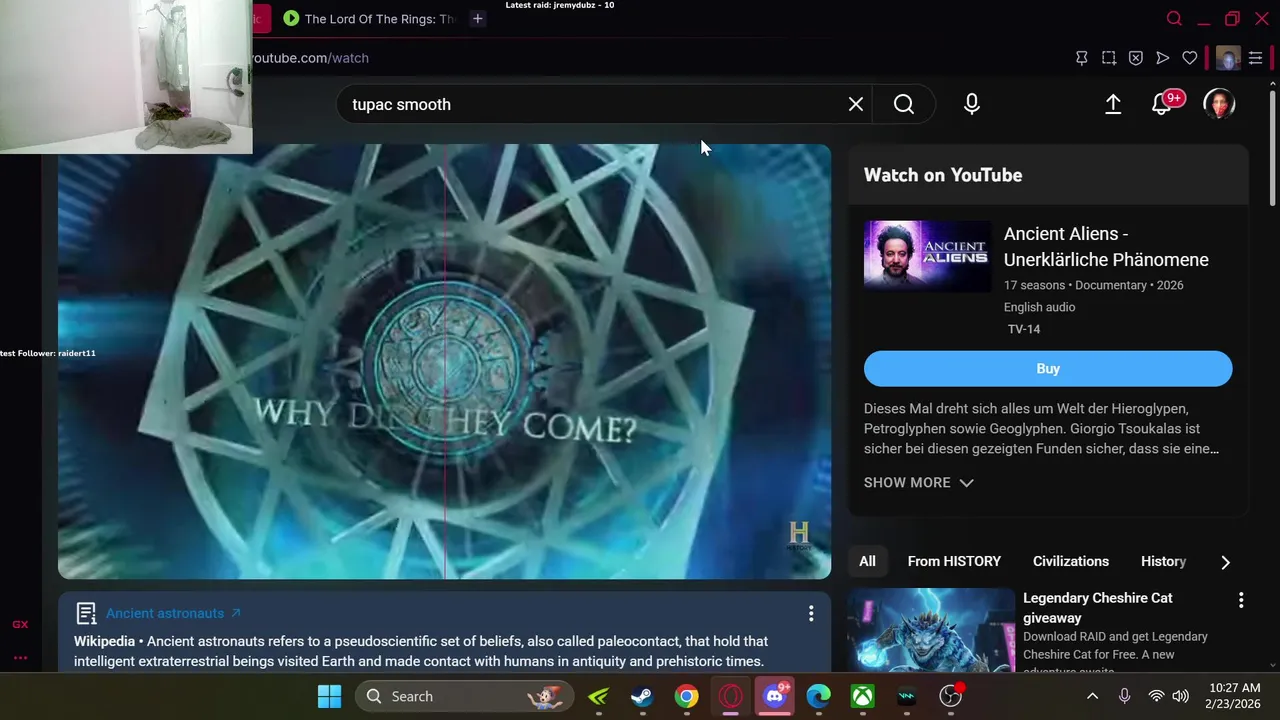1280x720 pixels.
Task: Open NVIDIA app from taskbar
Action: pyautogui.click(x=598, y=696)
